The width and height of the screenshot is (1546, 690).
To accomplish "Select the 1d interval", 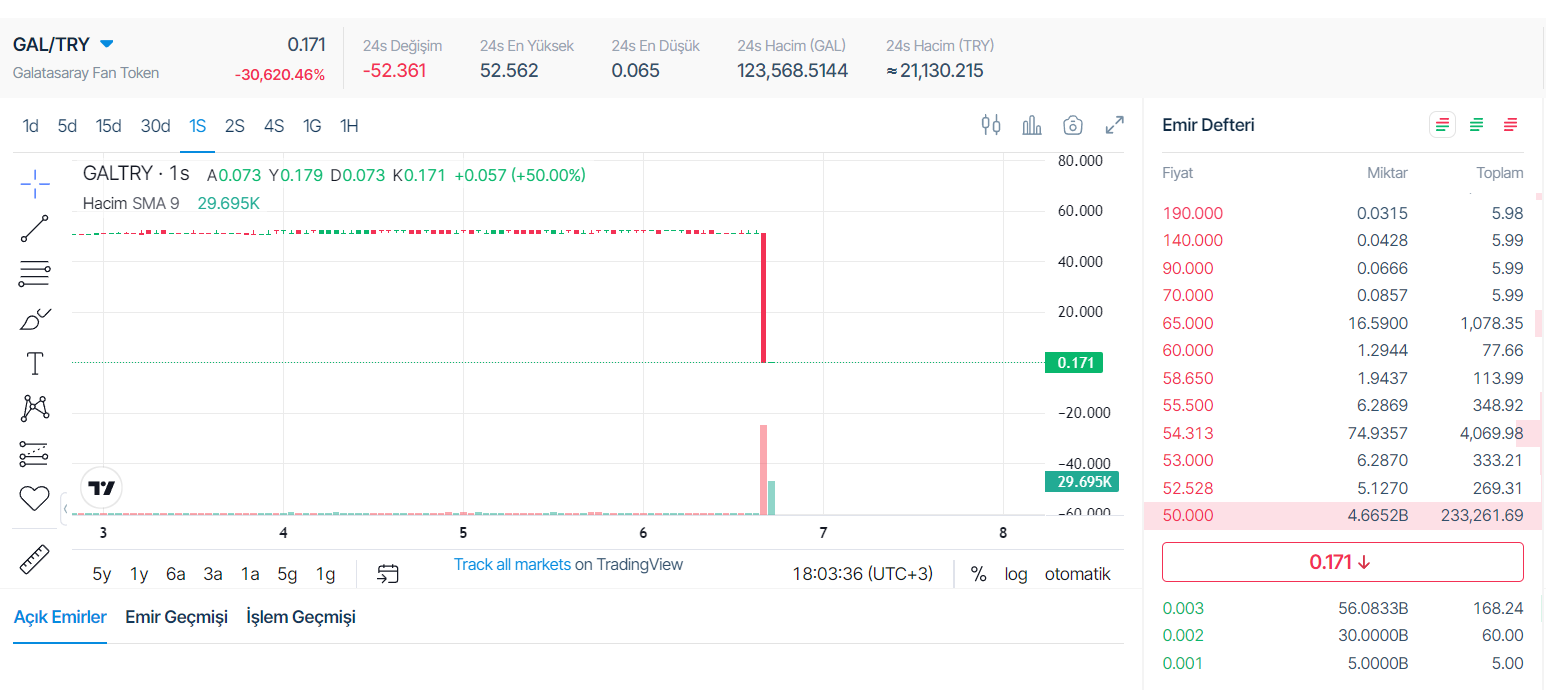I will coord(31,126).
